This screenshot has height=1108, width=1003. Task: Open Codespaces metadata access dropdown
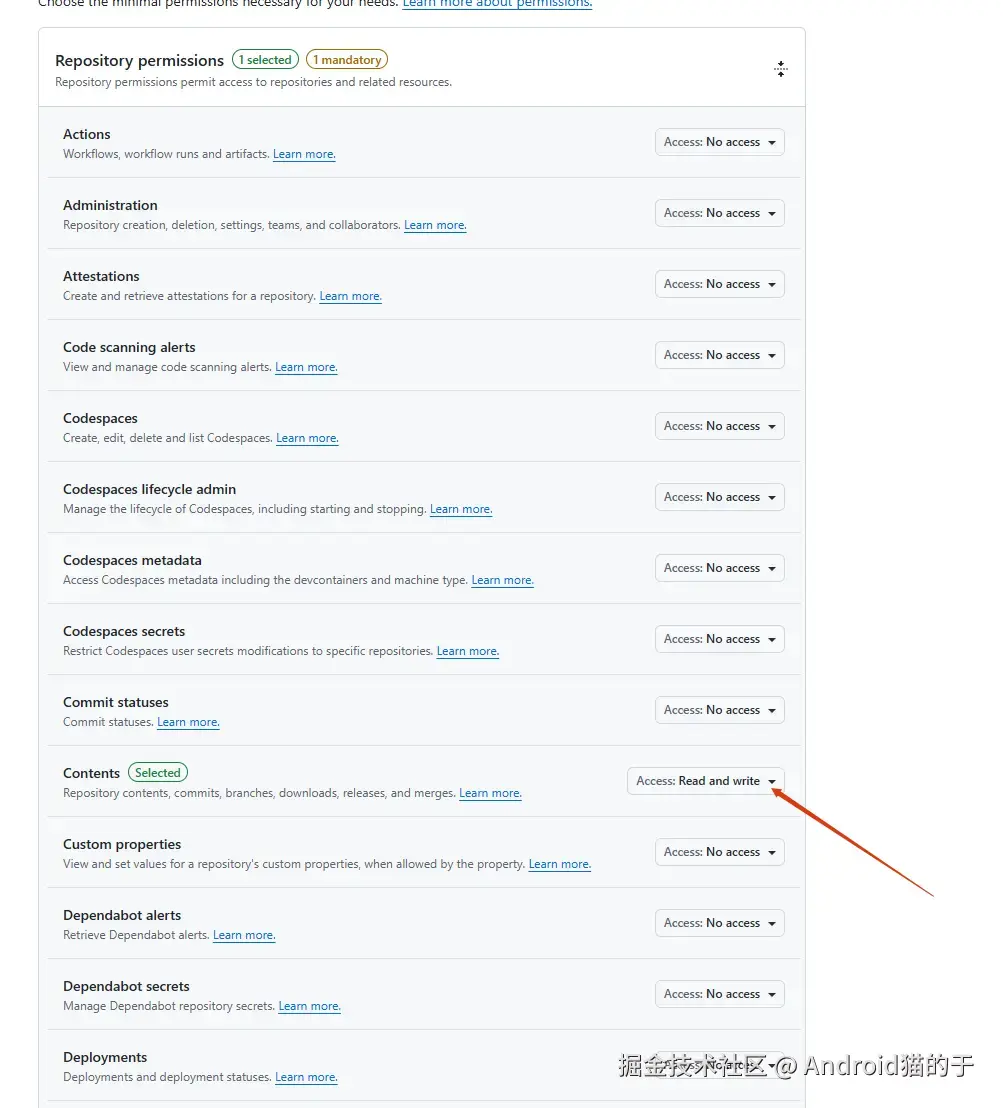pos(719,568)
